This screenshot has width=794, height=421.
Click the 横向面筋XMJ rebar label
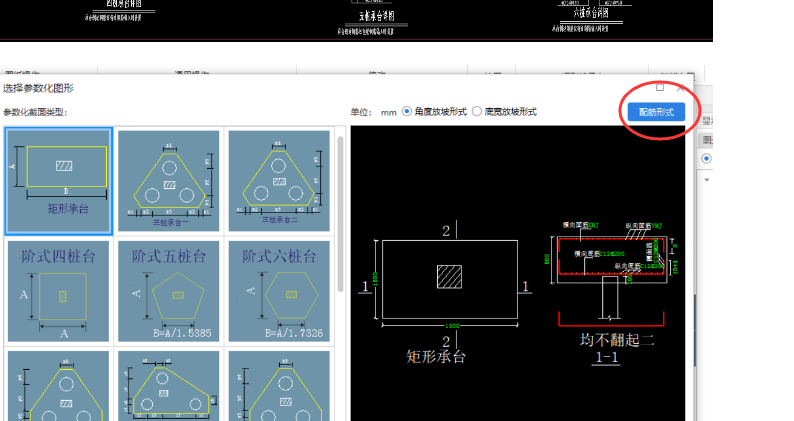click(580, 225)
